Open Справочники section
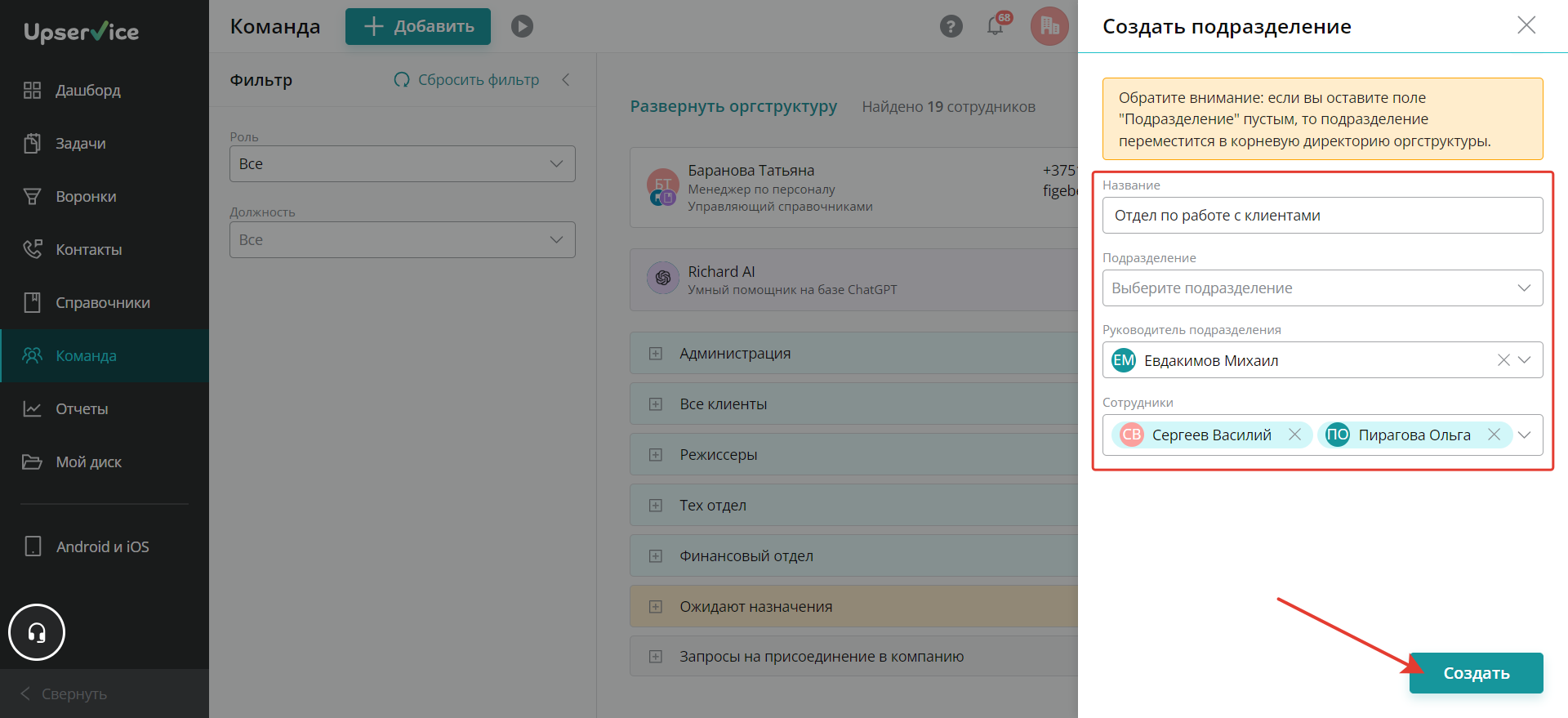The image size is (1568, 718). point(105,302)
